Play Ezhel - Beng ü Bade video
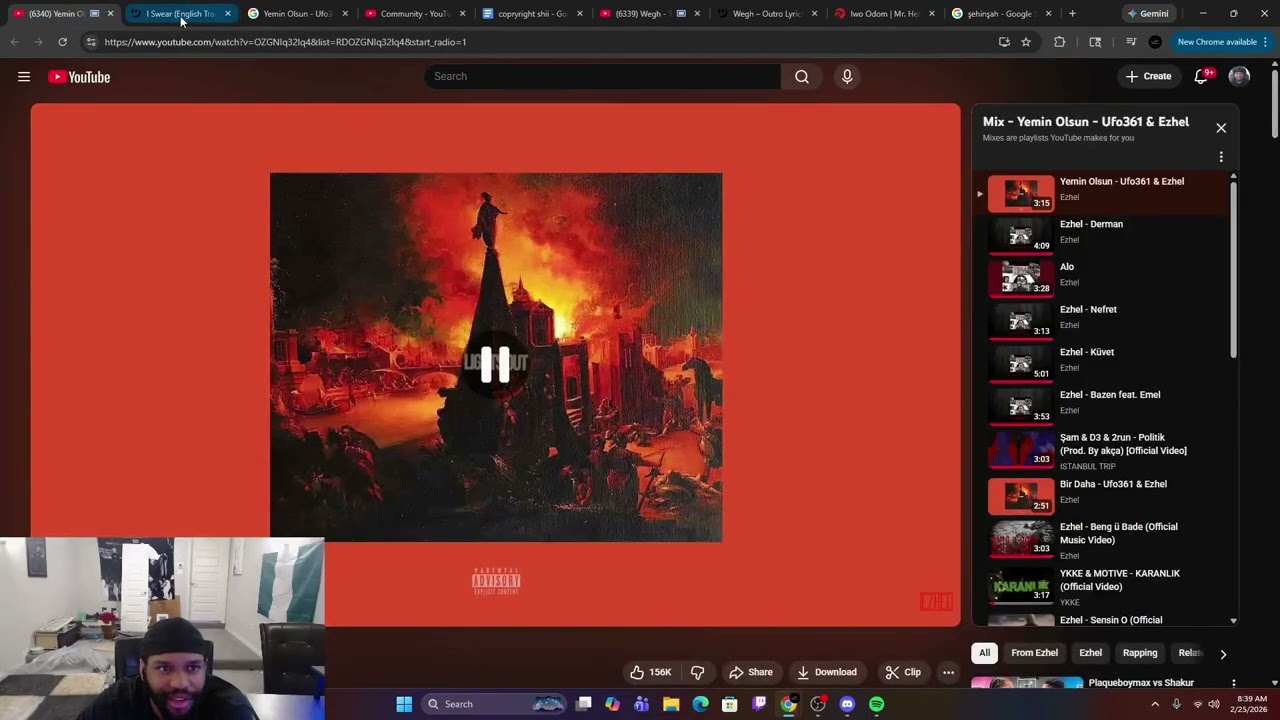The image size is (1280, 720). tap(1100, 540)
